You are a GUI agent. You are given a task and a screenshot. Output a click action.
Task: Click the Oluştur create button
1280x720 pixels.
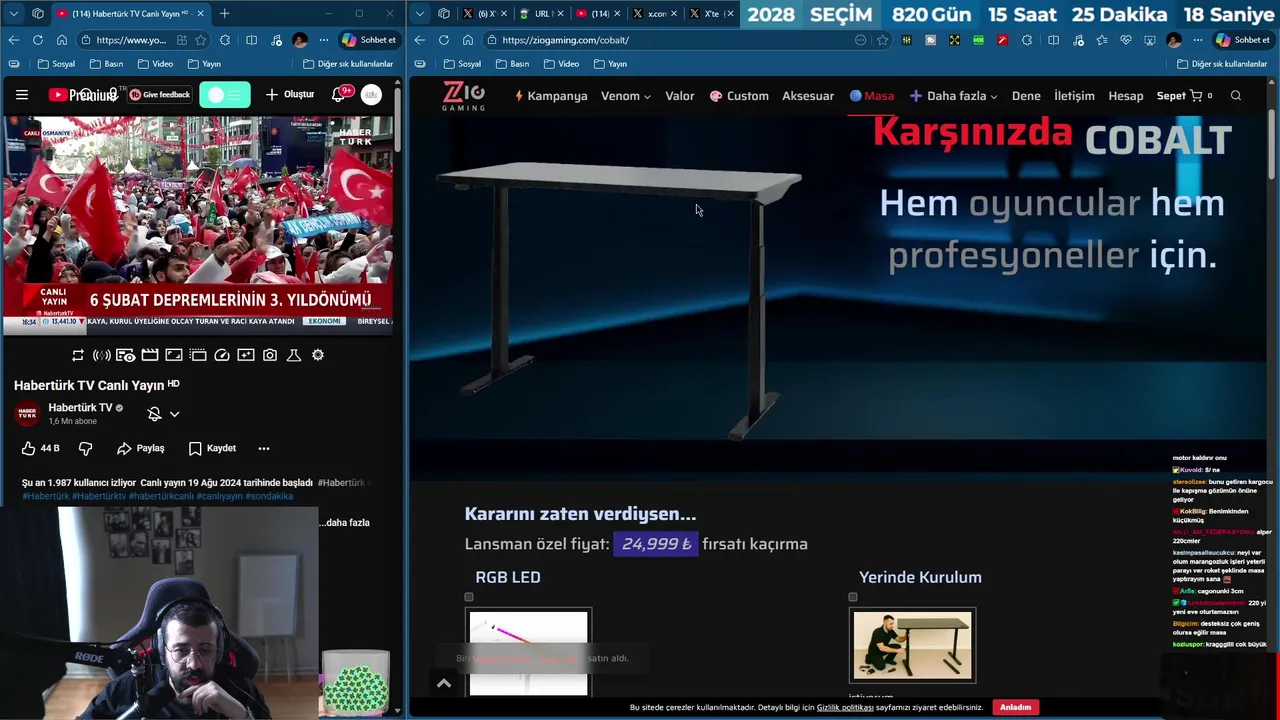pyautogui.click(x=290, y=95)
